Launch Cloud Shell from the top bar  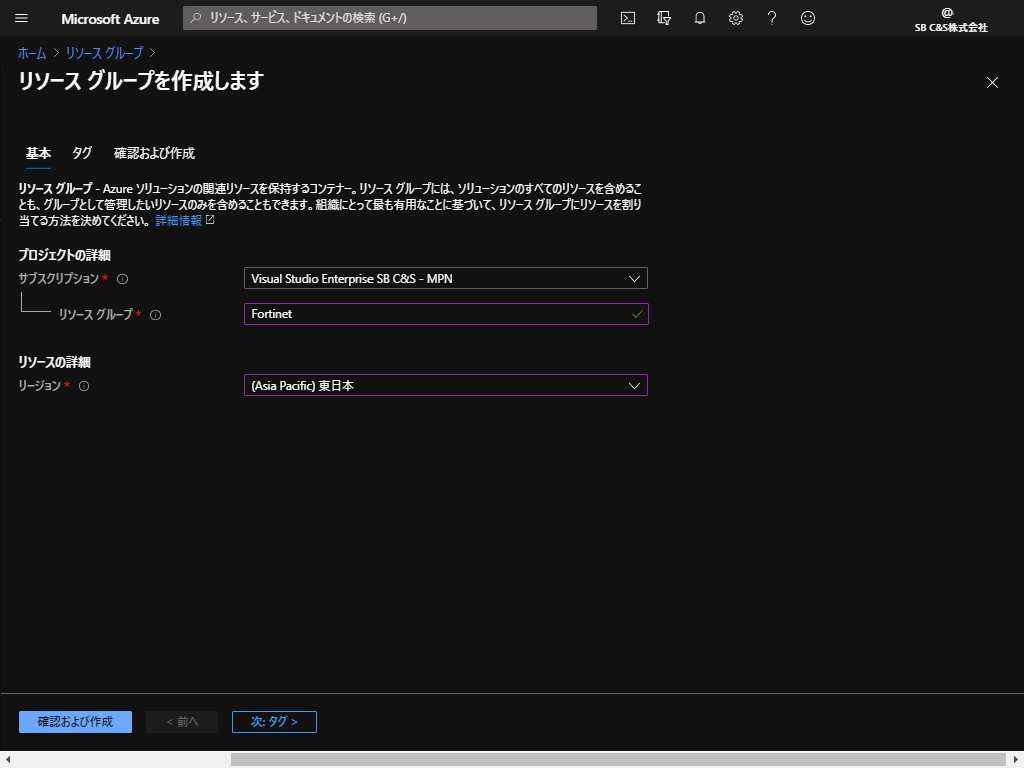pos(628,18)
